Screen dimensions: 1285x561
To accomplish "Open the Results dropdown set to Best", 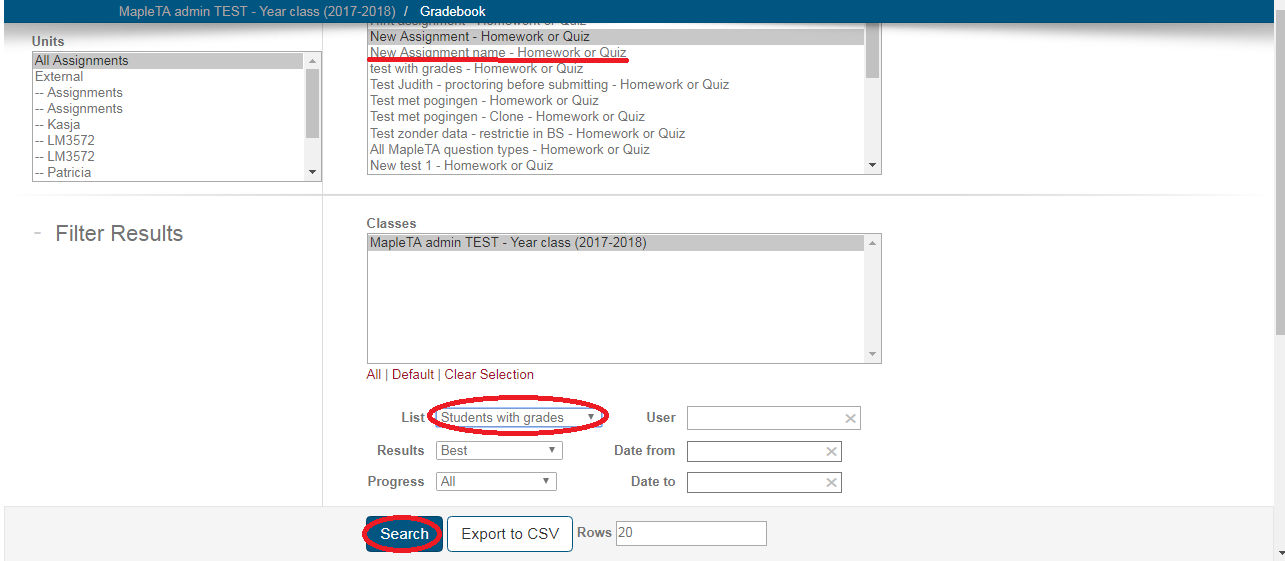I will tap(499, 451).
